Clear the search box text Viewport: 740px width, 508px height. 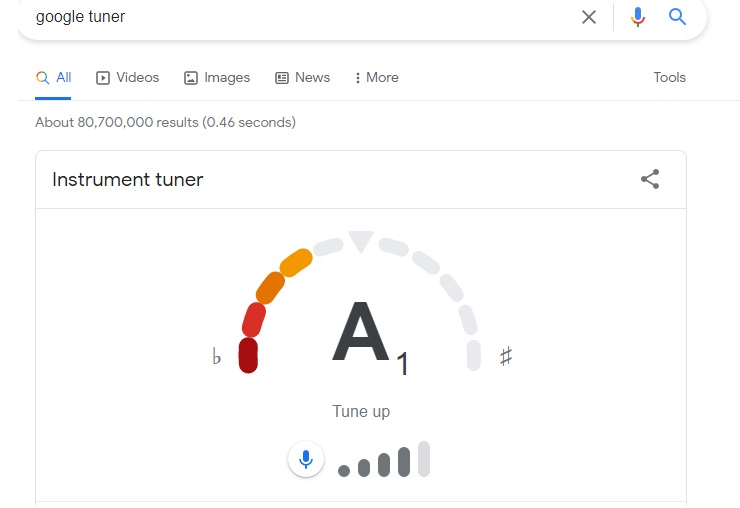(x=589, y=17)
